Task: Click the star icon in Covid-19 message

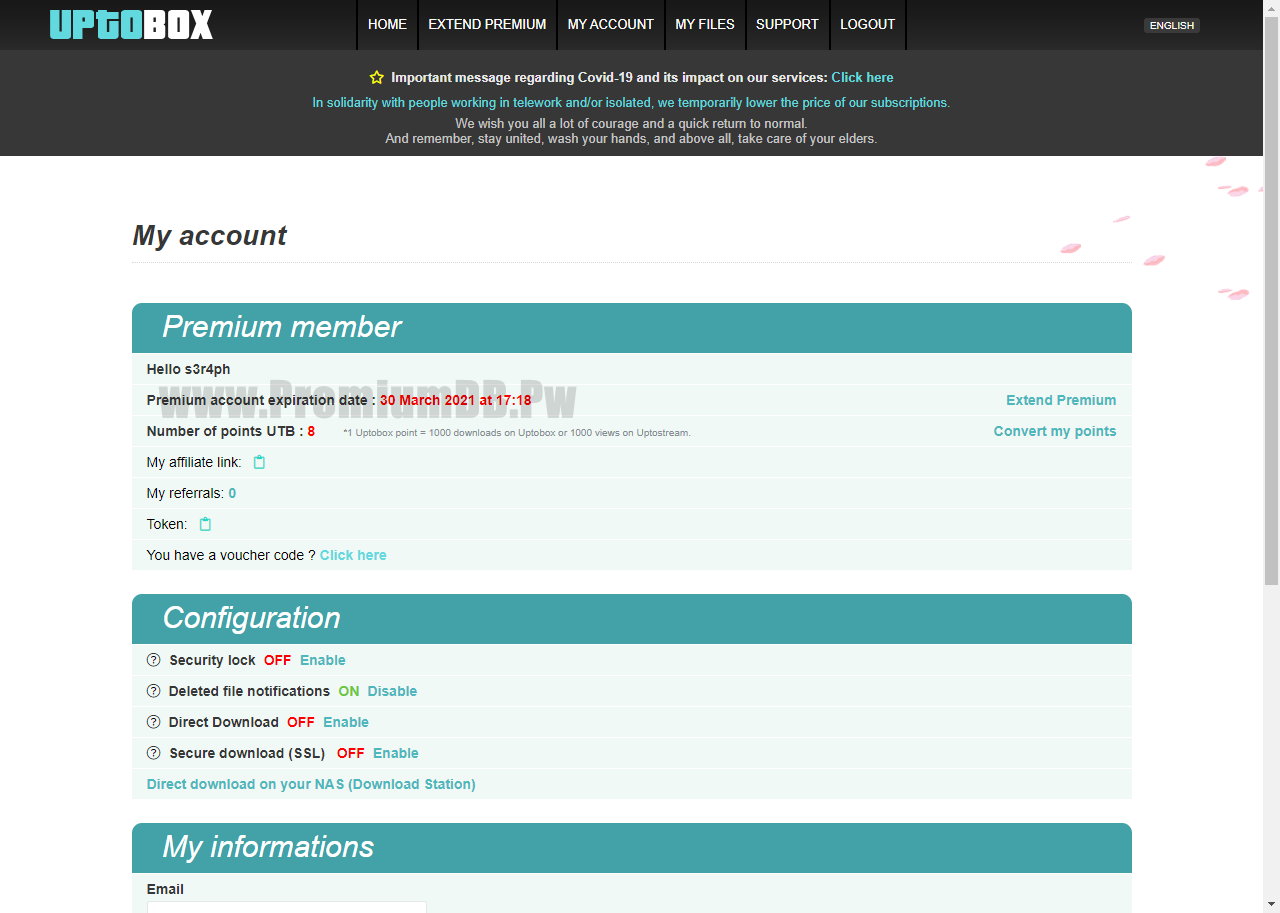Action: [376, 77]
